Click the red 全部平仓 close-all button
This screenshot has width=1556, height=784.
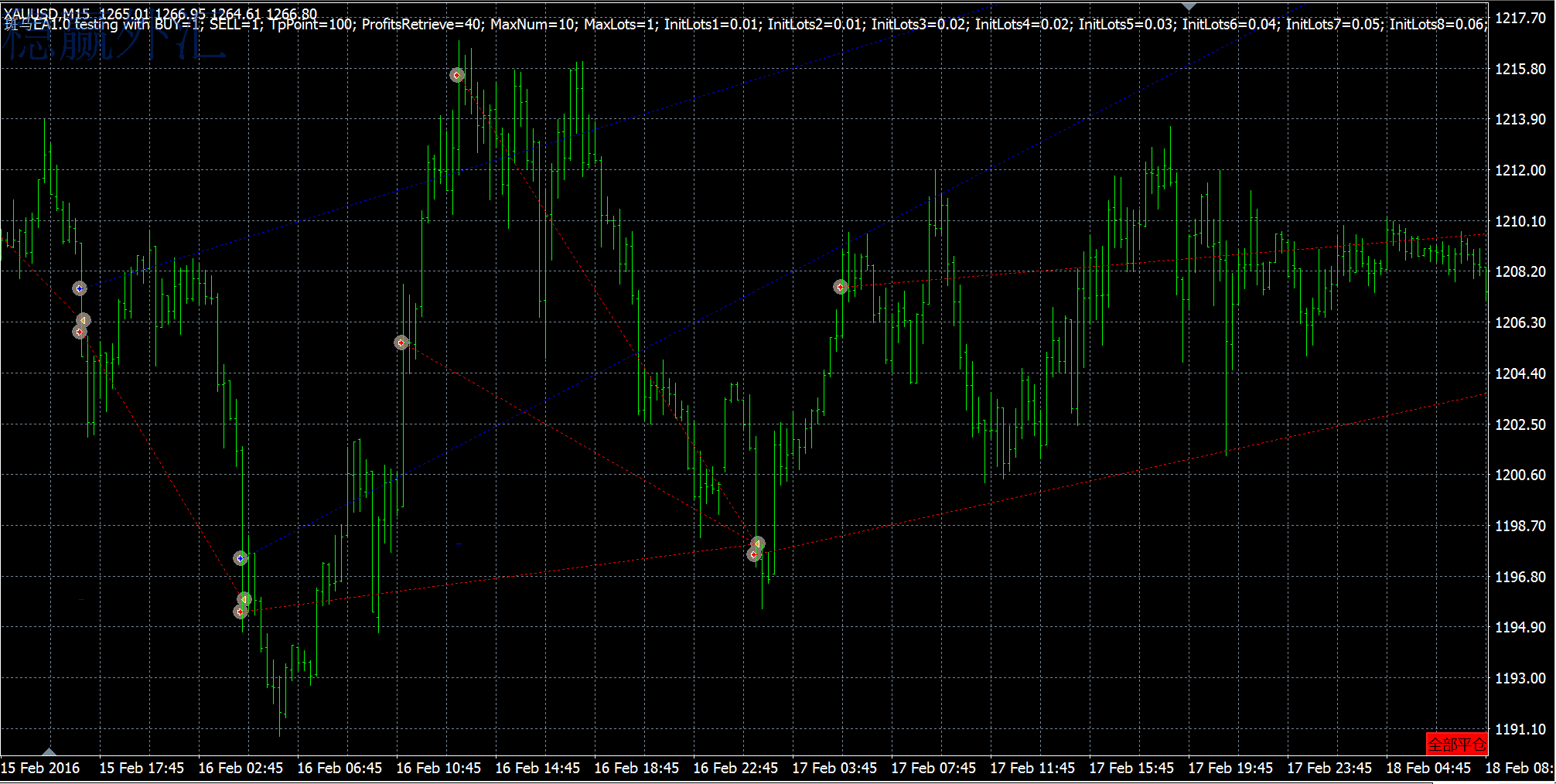1457,744
